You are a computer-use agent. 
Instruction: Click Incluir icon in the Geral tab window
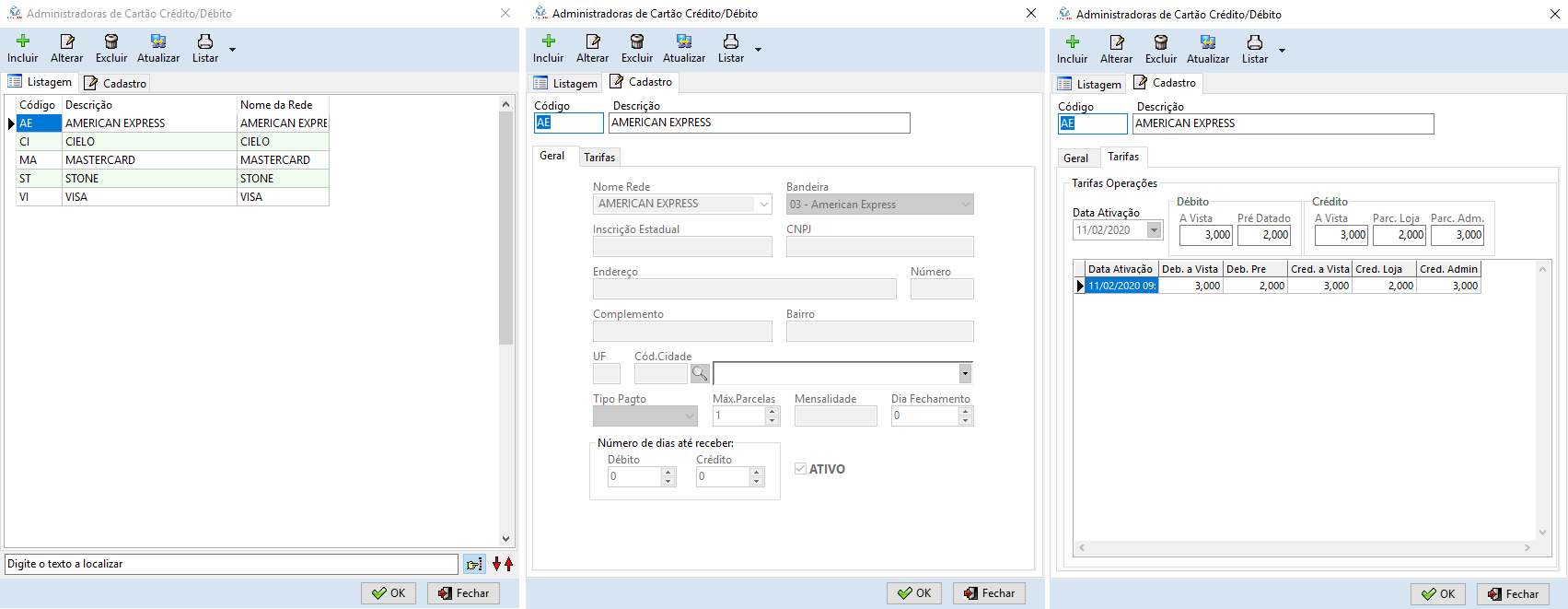click(549, 41)
